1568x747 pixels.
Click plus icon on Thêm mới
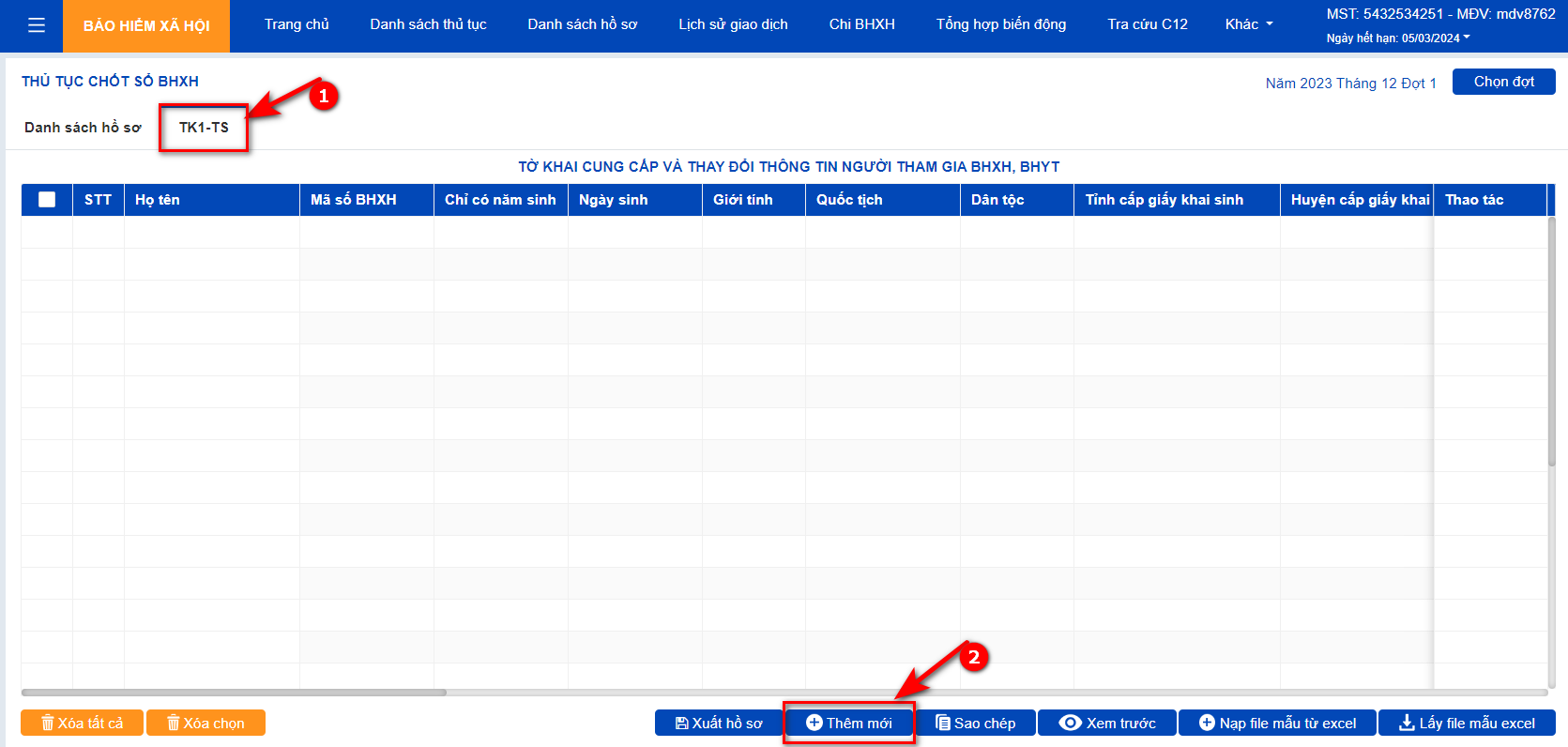pos(814,723)
